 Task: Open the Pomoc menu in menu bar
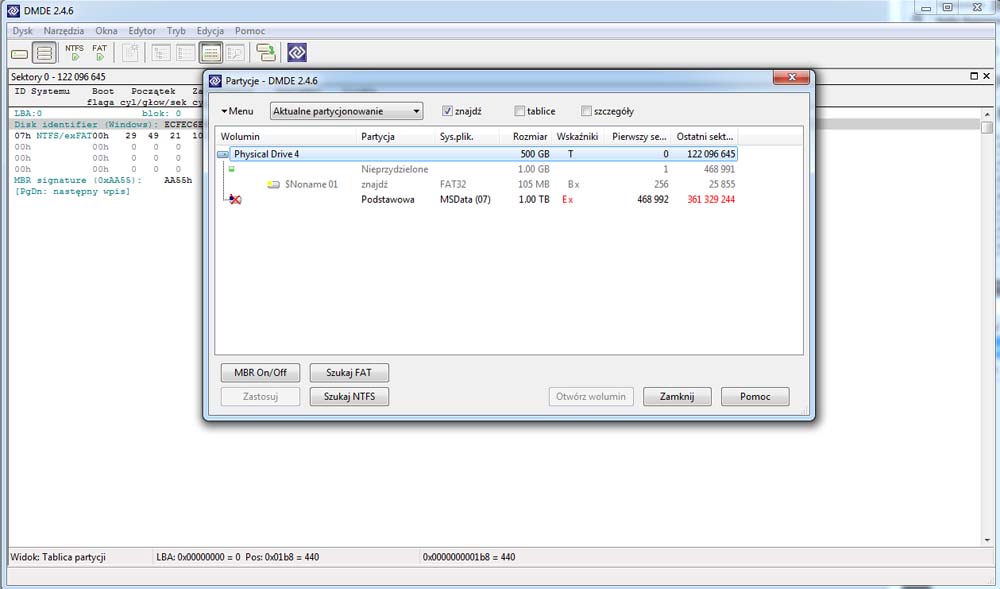pyautogui.click(x=250, y=31)
